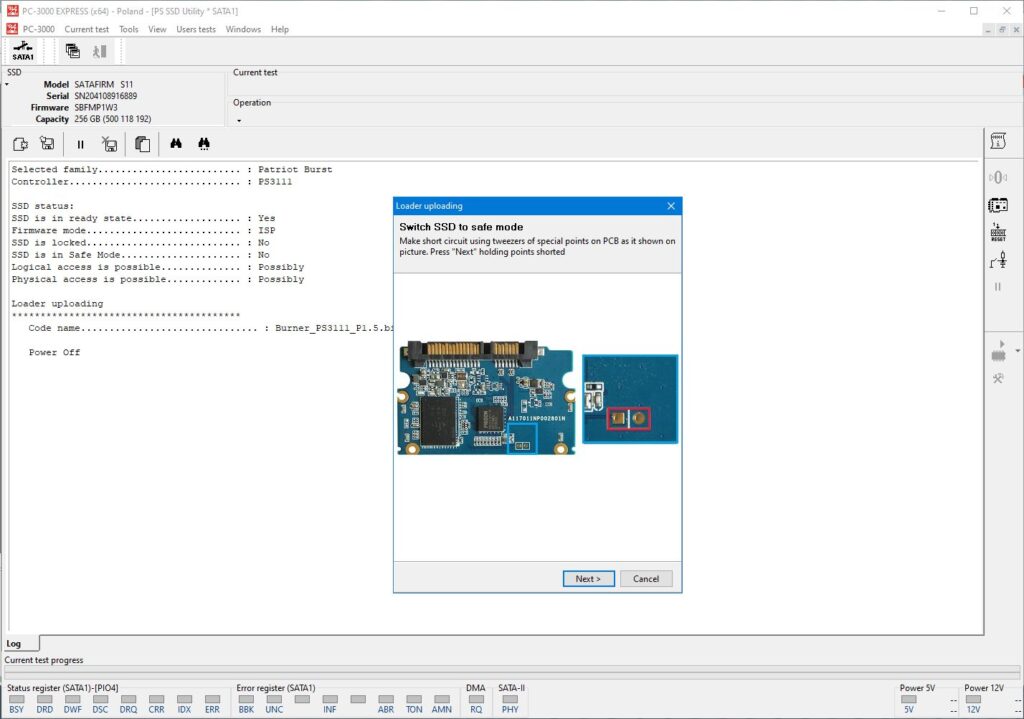Open the Users tests menu
The height and width of the screenshot is (719, 1024).
(x=196, y=29)
